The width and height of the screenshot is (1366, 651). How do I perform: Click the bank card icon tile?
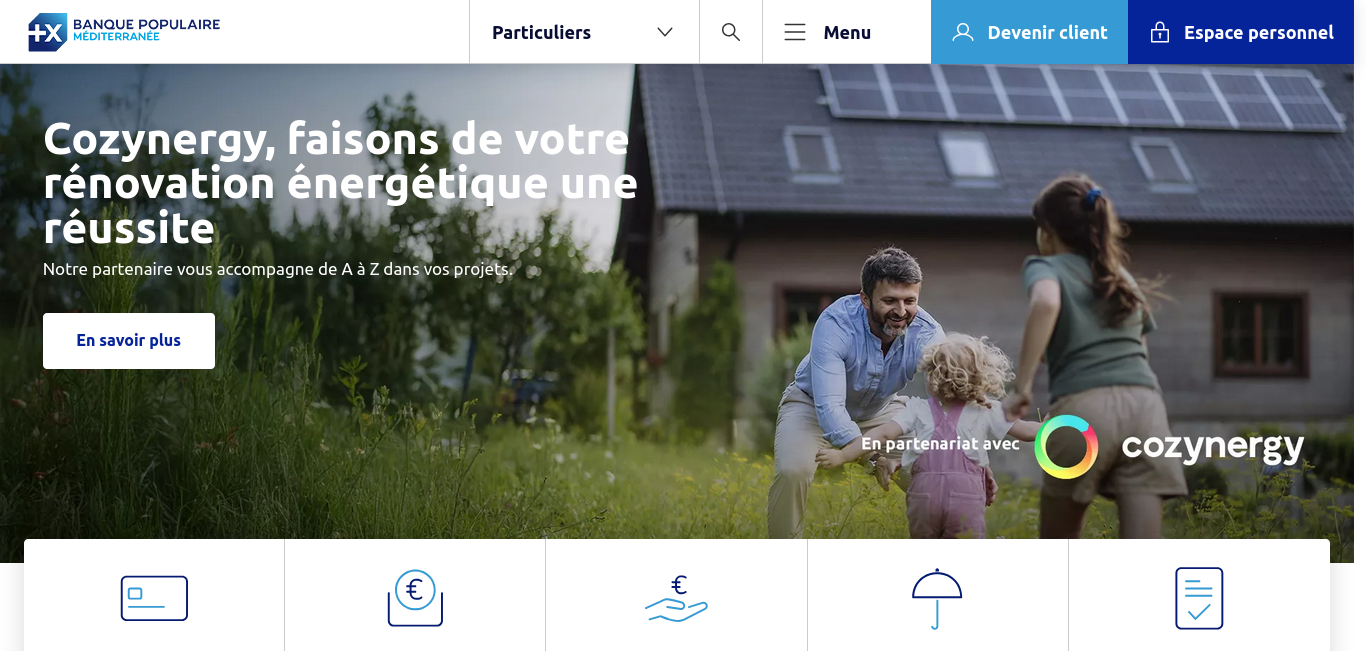154,598
